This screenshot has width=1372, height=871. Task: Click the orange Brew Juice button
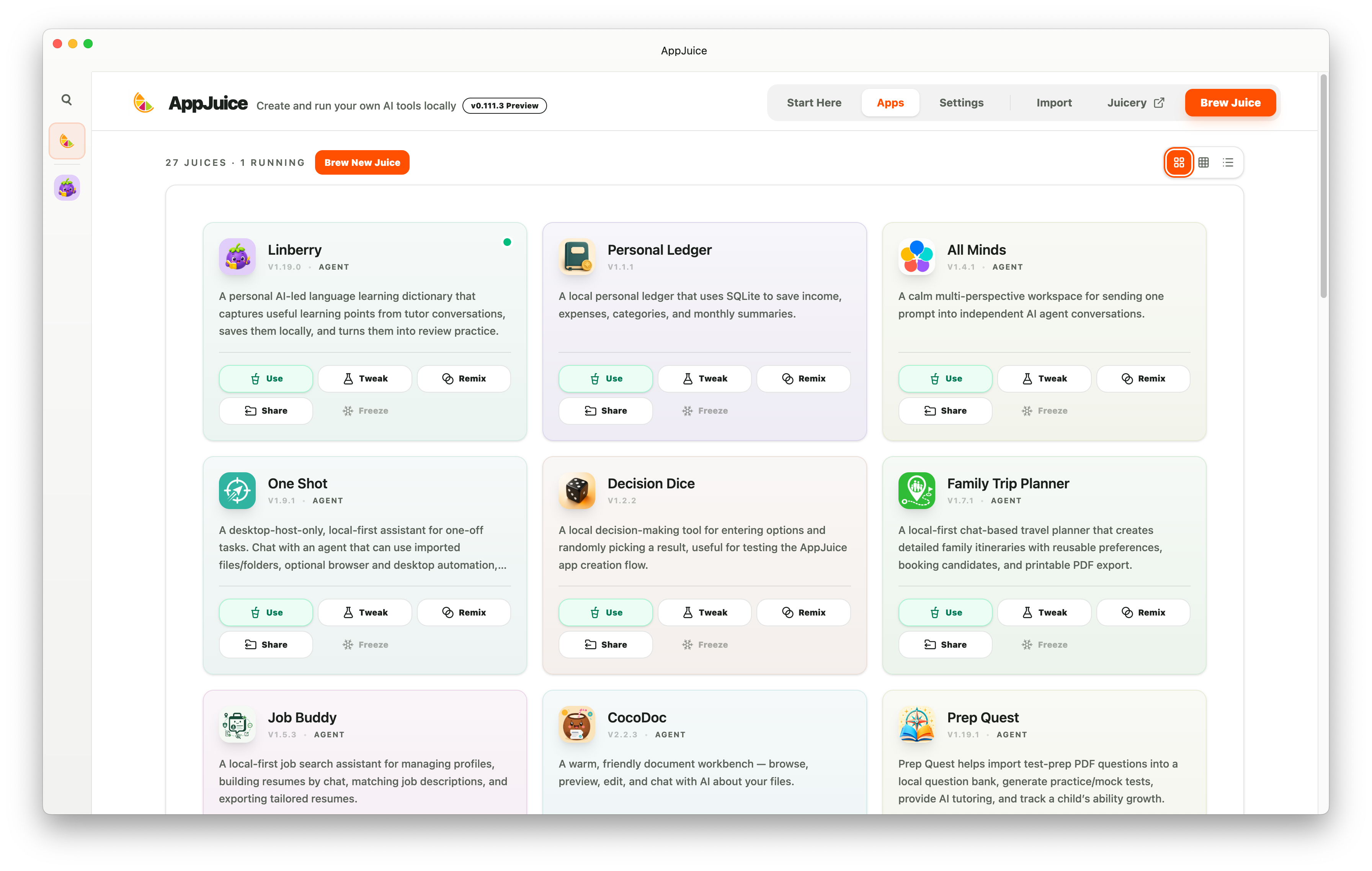tap(1230, 103)
